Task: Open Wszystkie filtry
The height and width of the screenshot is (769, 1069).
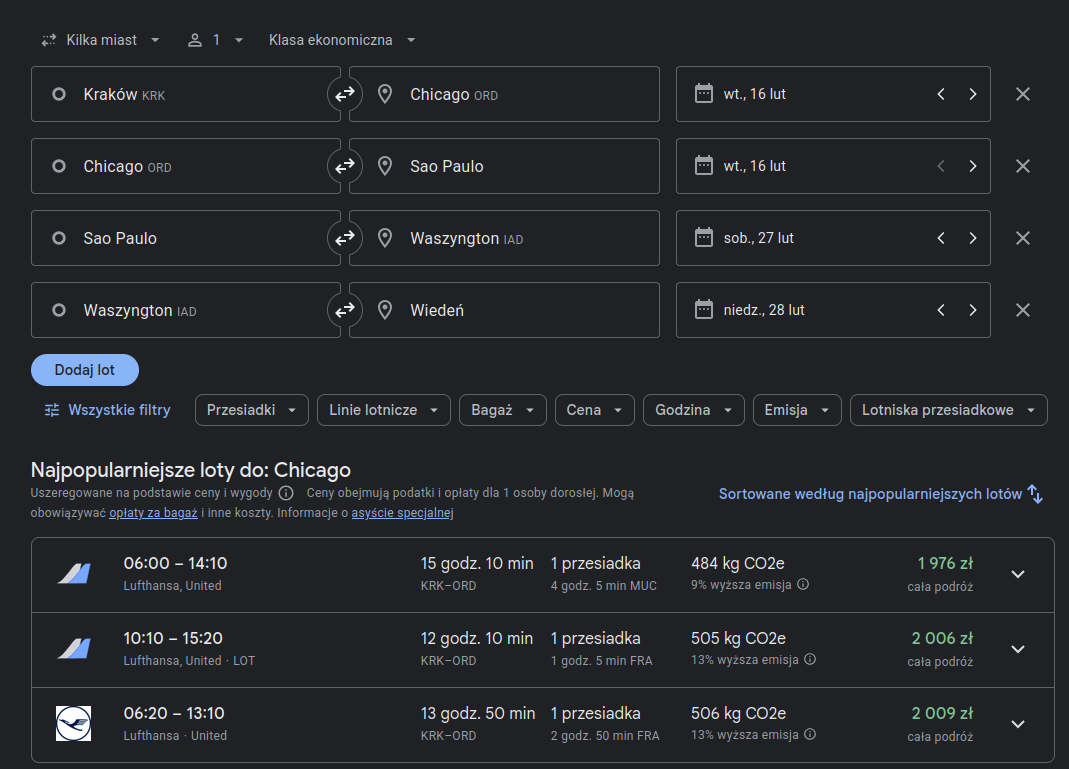Action: tap(108, 410)
